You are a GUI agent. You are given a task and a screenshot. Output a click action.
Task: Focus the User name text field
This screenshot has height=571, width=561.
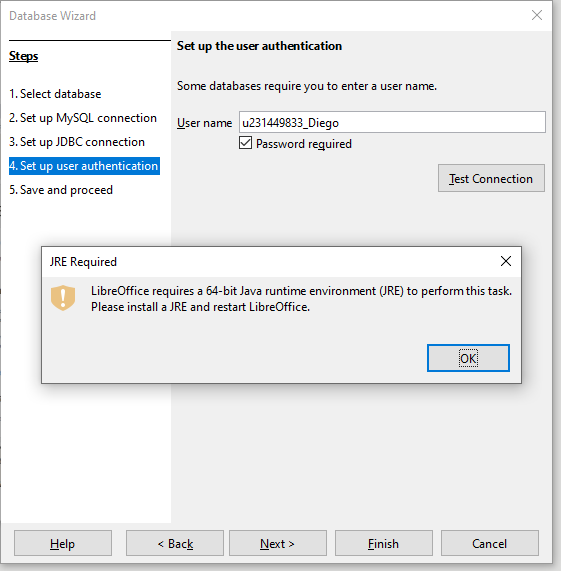(392, 122)
